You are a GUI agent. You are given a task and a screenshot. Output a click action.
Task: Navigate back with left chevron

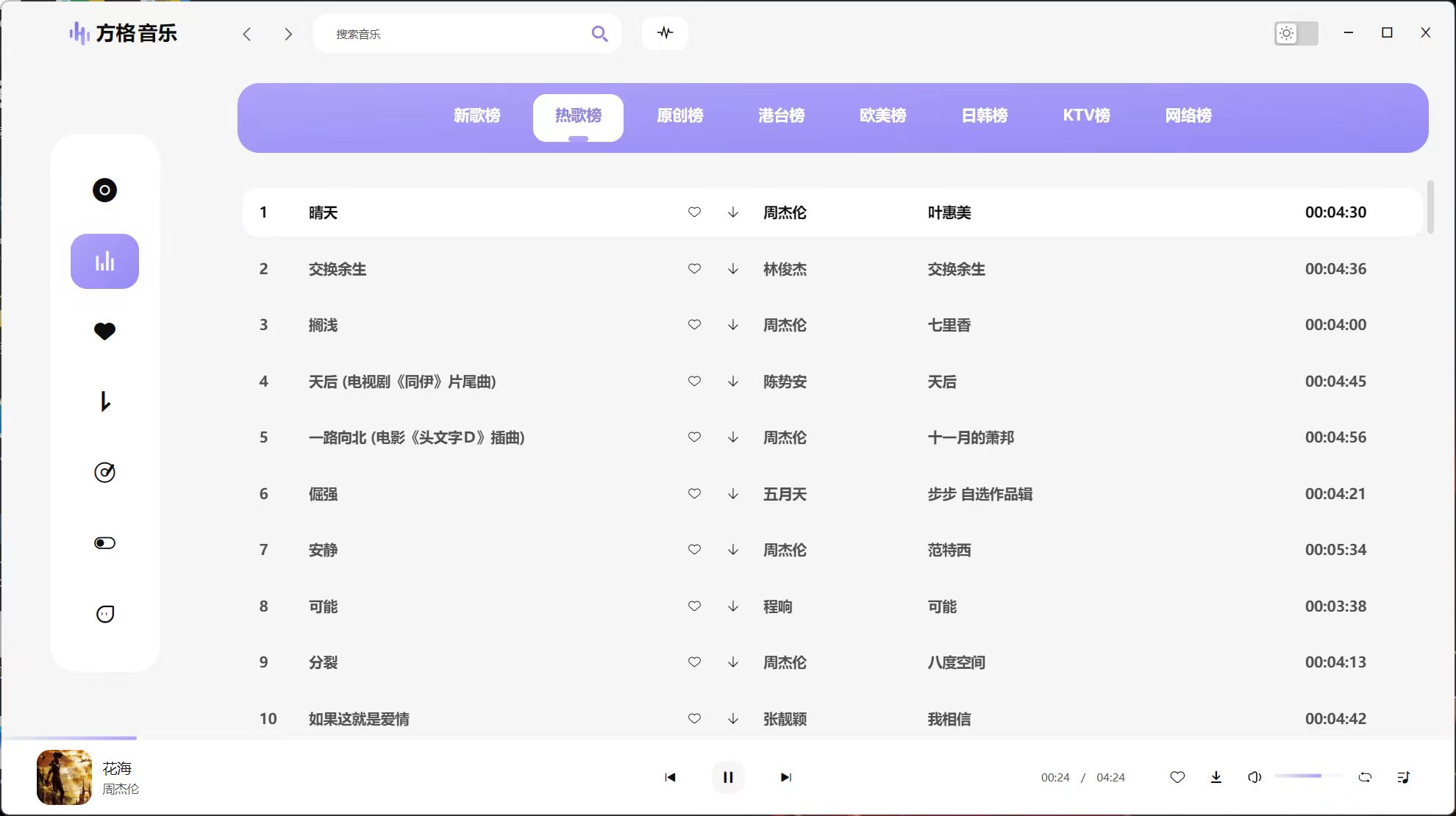[x=247, y=34]
